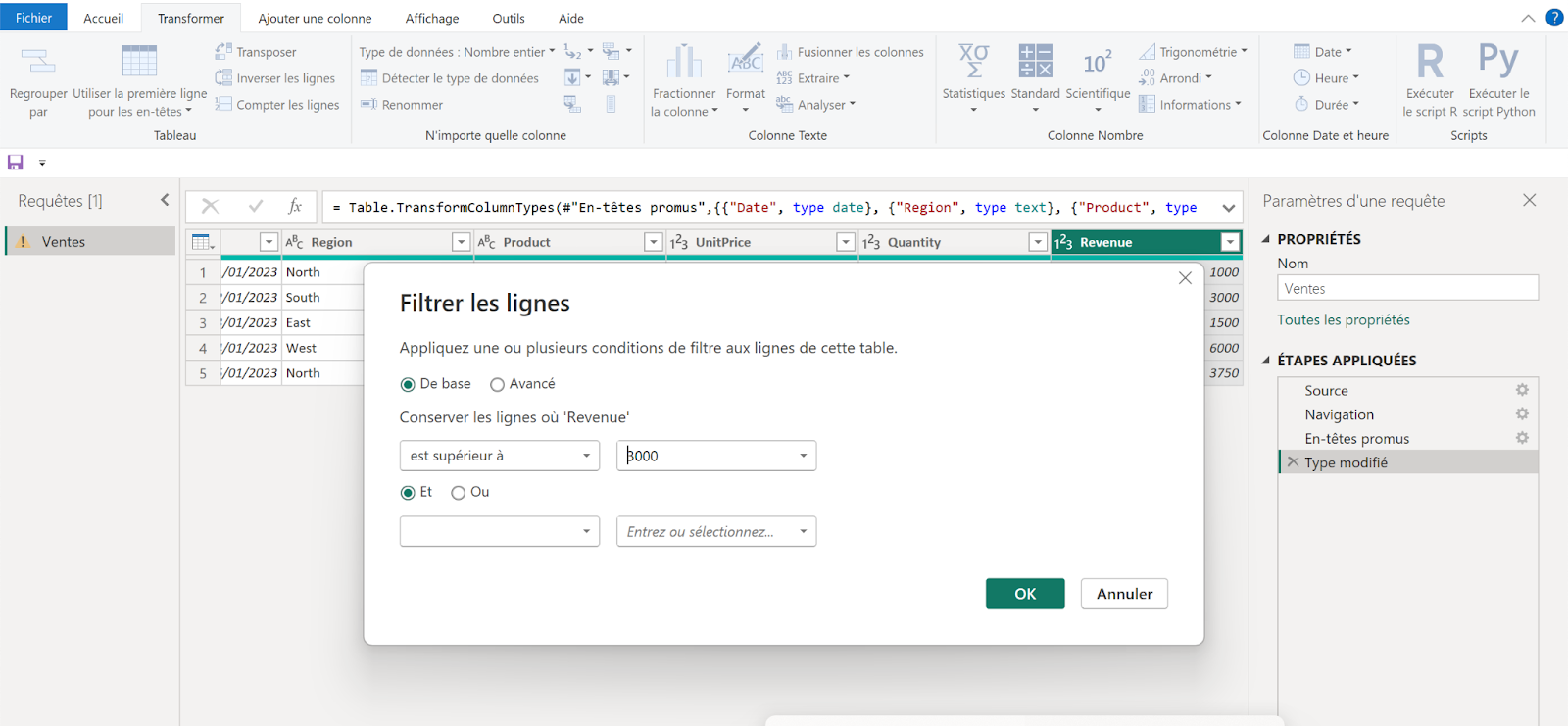Open the gear settings for Source step
Image resolution: width=1568 pixels, height=726 pixels.
point(1522,390)
